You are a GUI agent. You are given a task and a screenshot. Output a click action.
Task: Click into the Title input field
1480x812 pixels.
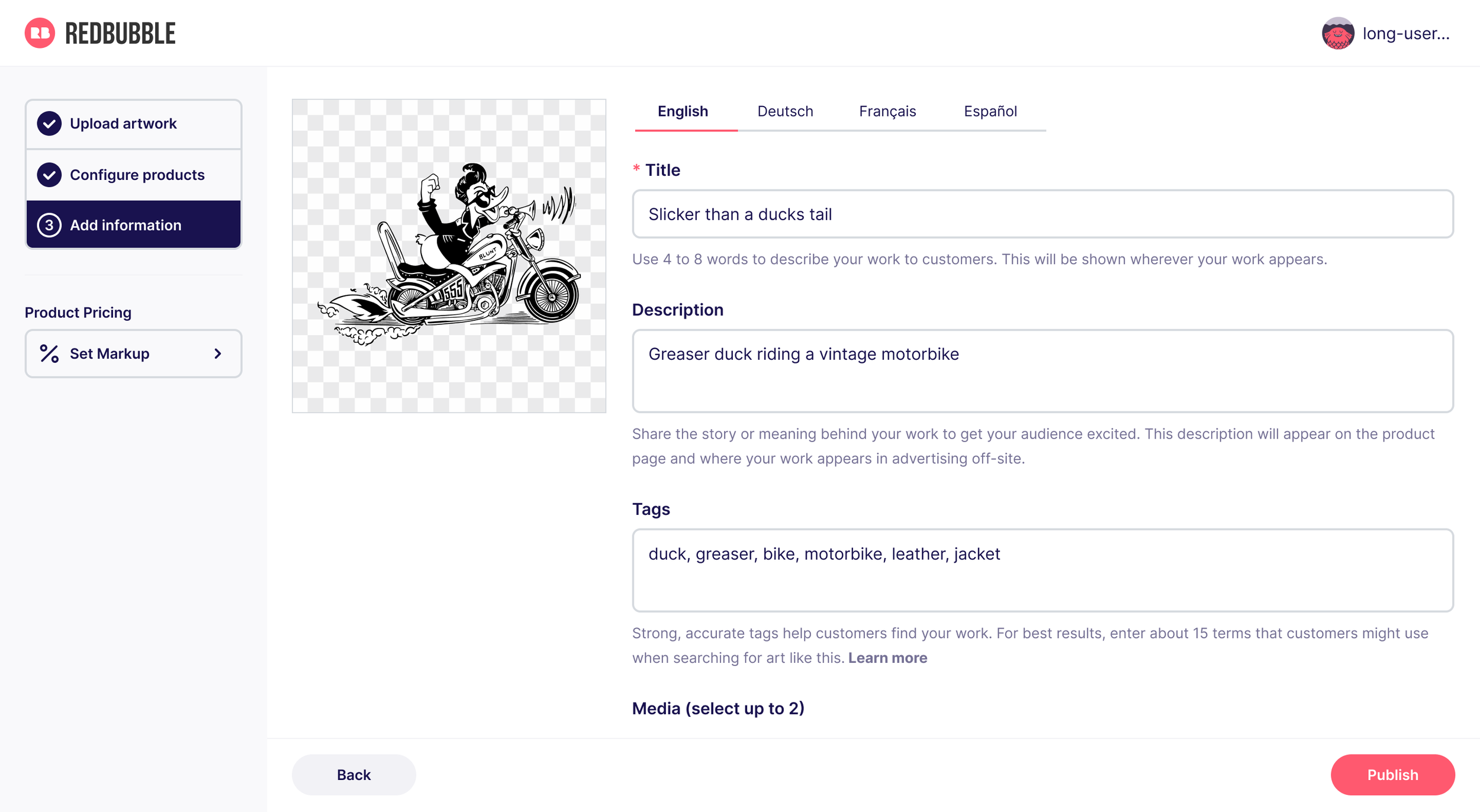point(1042,214)
